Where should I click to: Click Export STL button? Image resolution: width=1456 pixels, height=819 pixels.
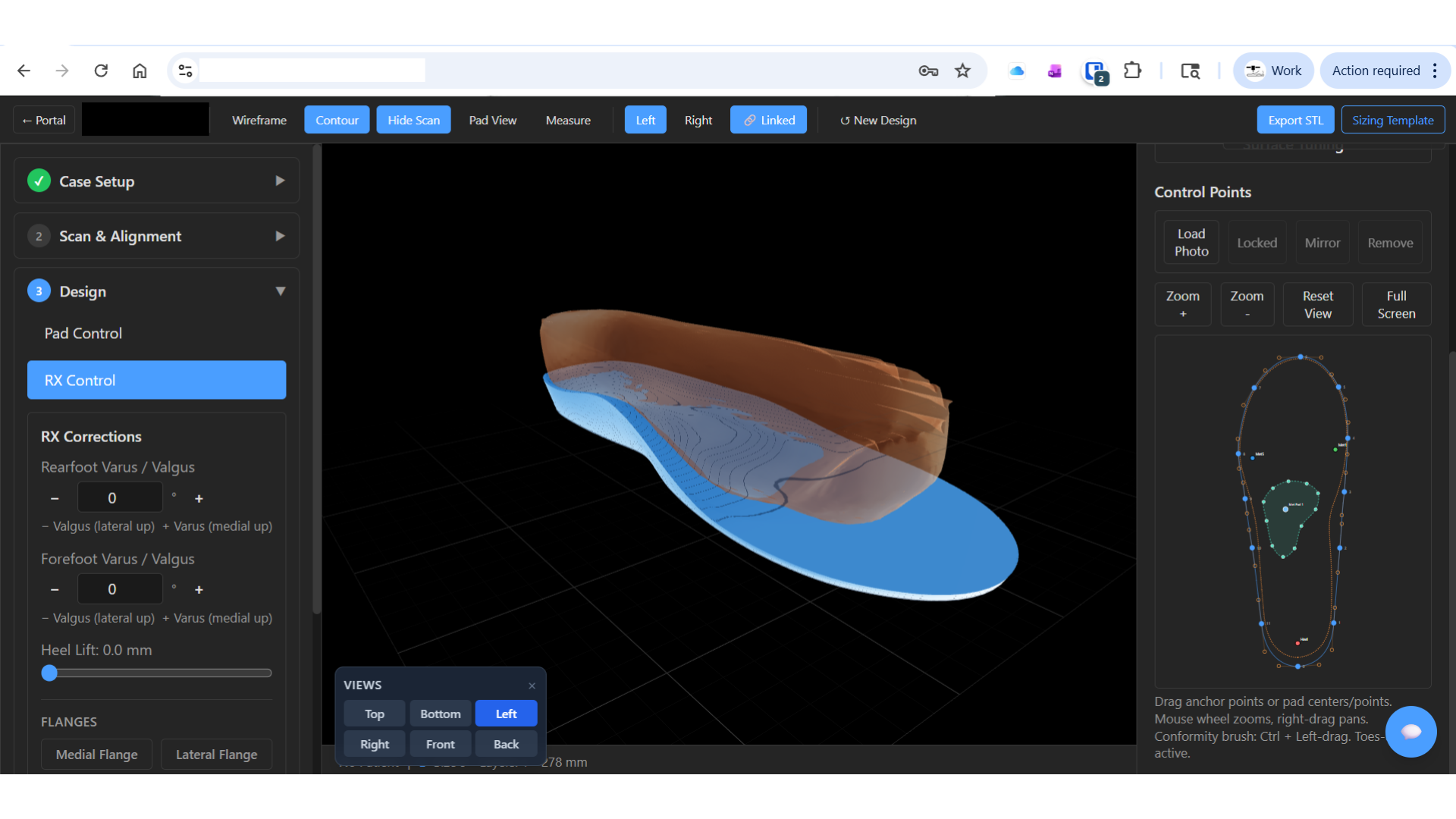(1295, 120)
